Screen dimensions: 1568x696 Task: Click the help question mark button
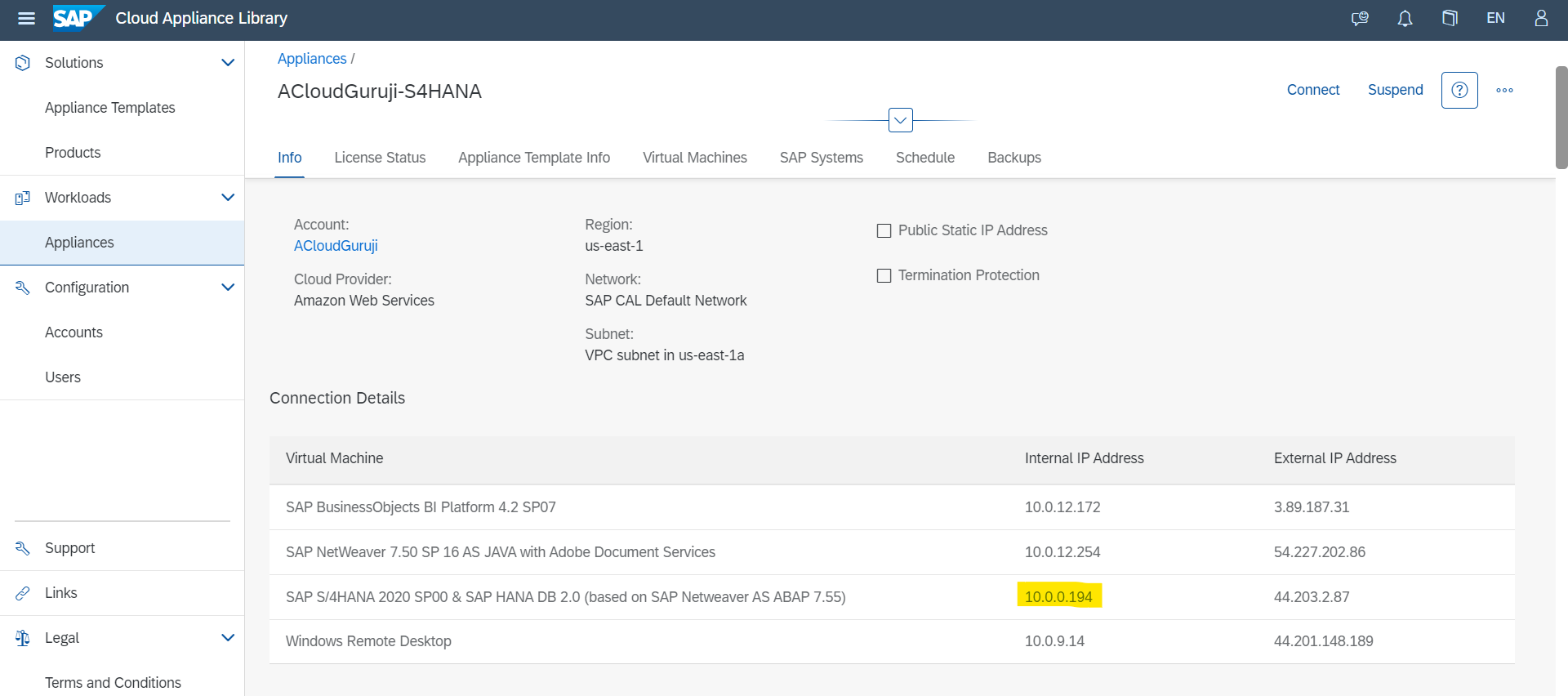[1459, 90]
